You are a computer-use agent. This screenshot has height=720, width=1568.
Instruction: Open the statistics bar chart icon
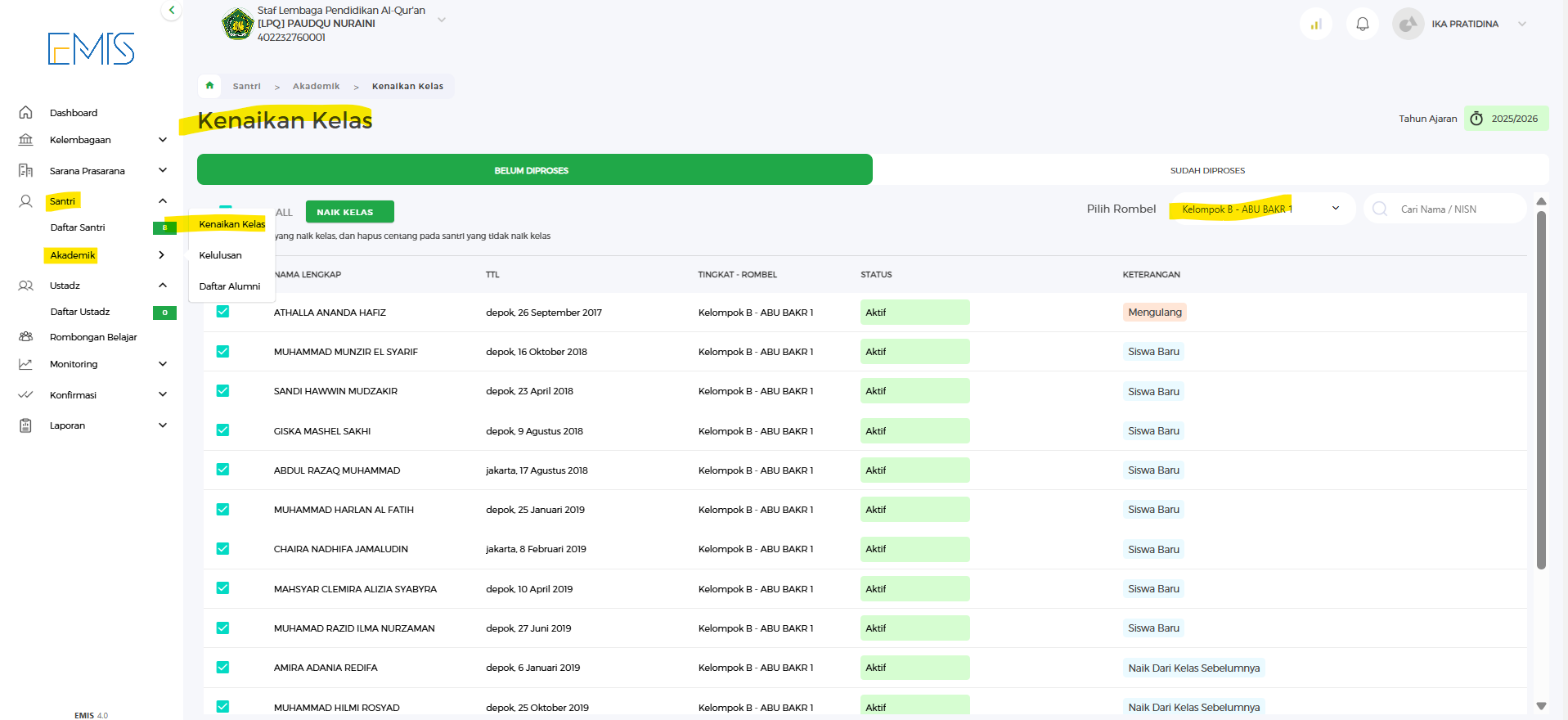coord(1316,25)
